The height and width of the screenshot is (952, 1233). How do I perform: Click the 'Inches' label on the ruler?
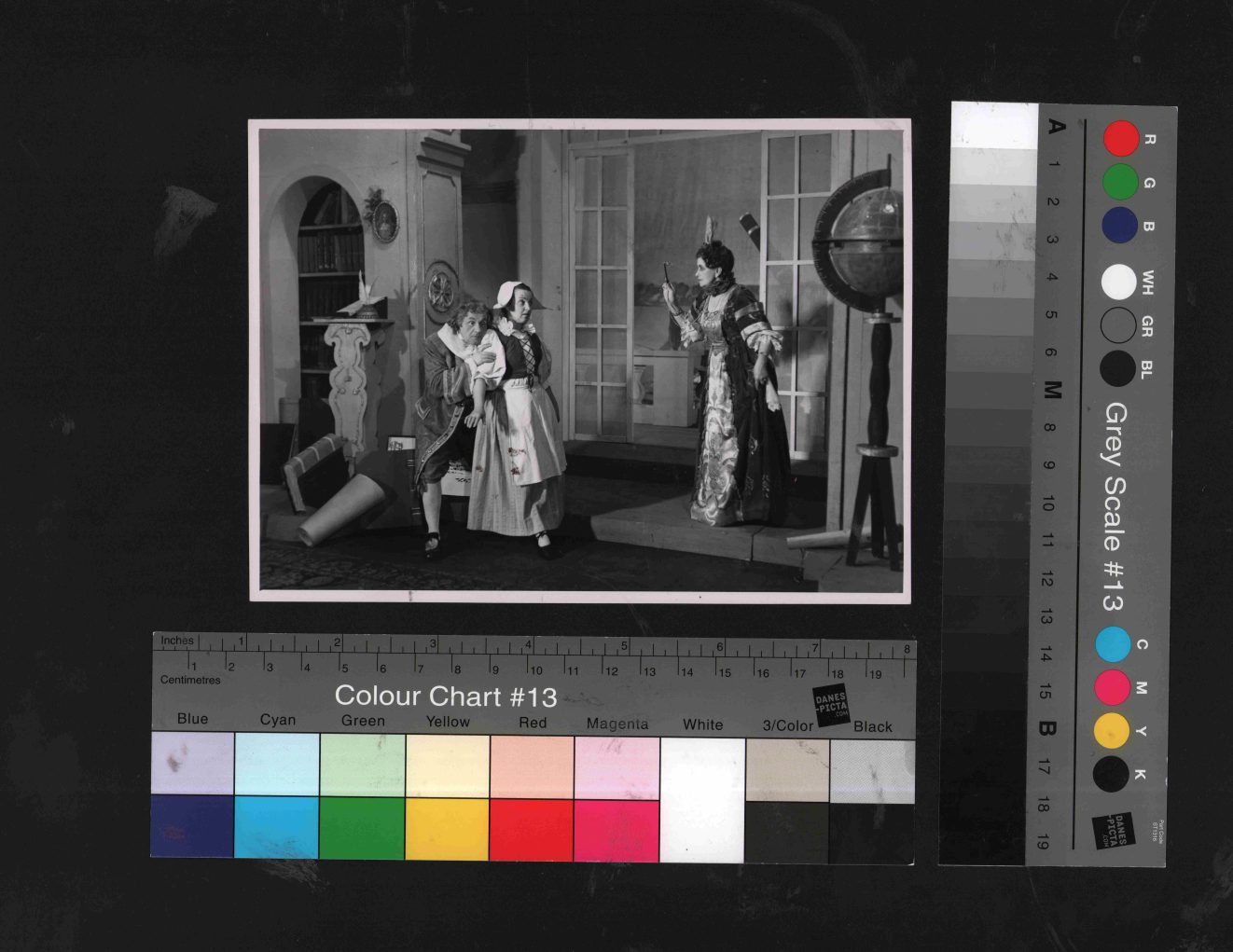(x=177, y=641)
